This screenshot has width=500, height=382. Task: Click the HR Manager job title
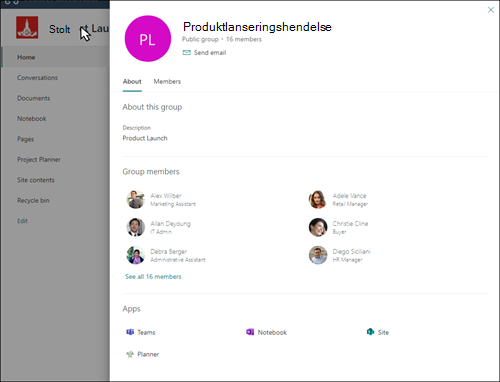tap(347, 260)
